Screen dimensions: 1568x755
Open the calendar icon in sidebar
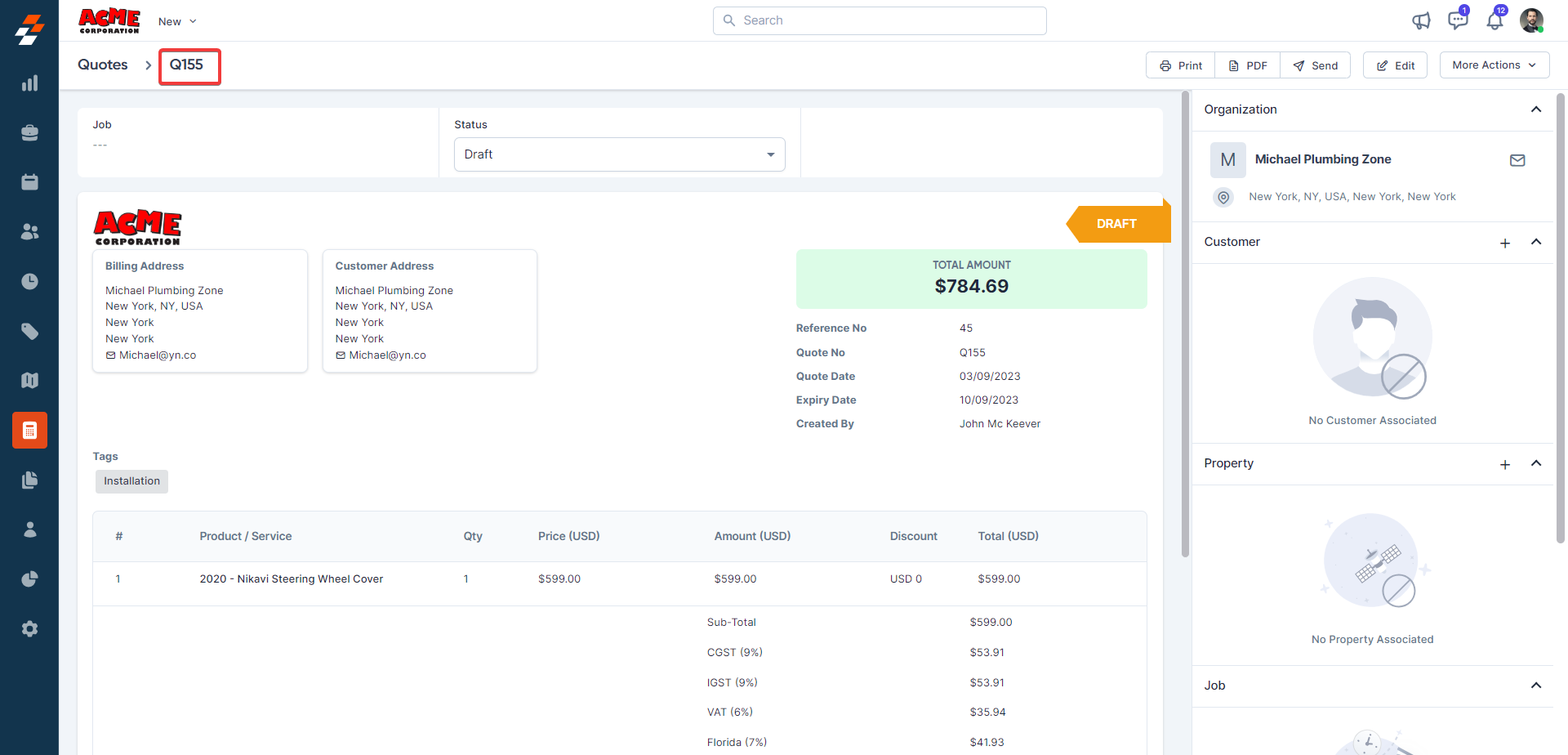pyautogui.click(x=29, y=182)
